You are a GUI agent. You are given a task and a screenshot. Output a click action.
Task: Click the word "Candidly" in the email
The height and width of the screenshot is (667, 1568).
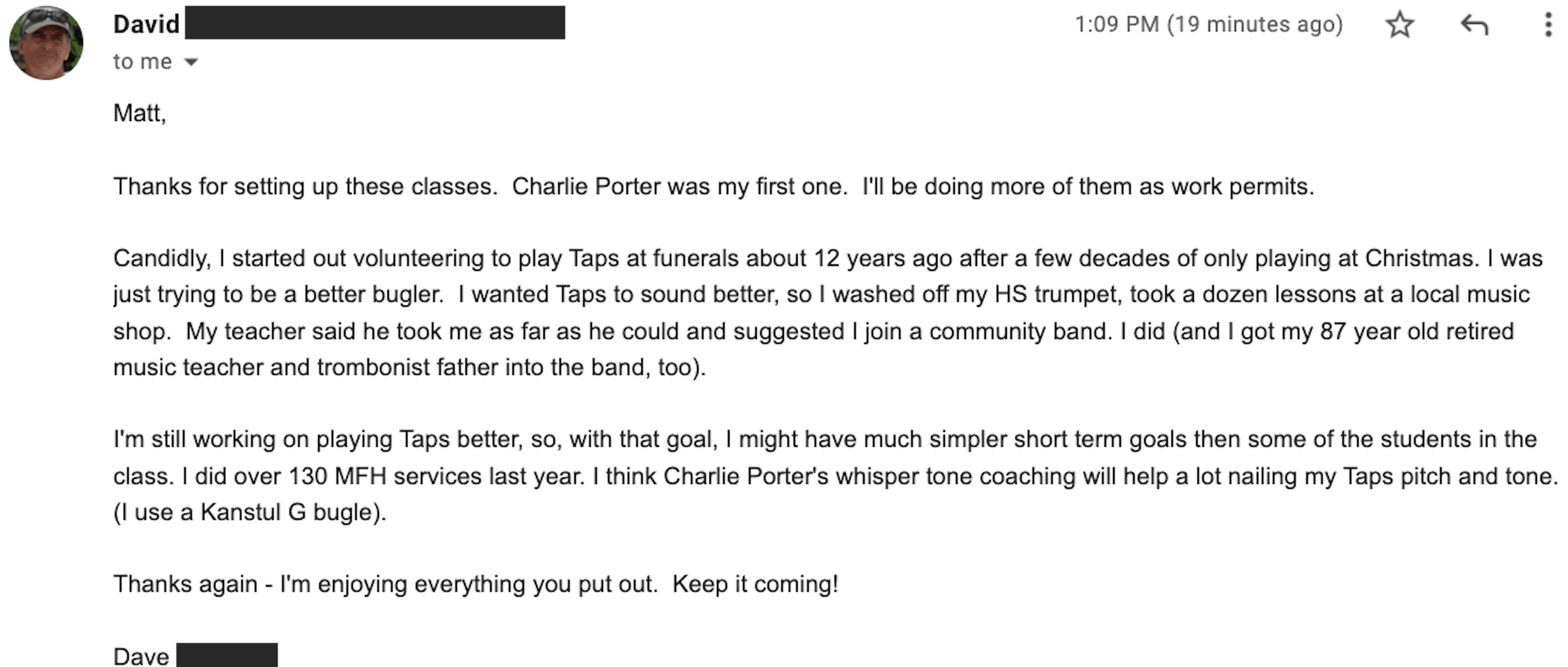point(162,259)
